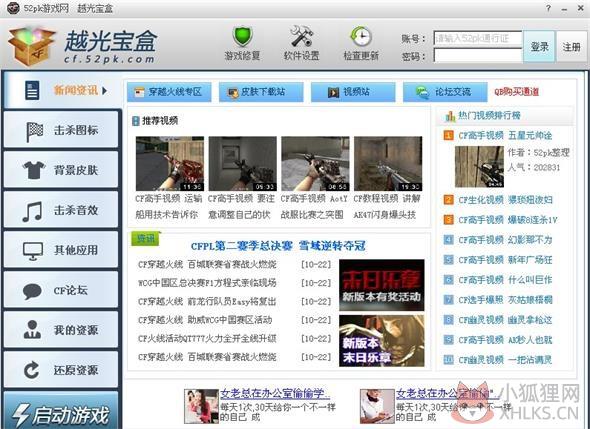Open the 论坛交流 button
Image resolution: width=590 pixels, height=429 pixels.
pyautogui.click(x=445, y=92)
